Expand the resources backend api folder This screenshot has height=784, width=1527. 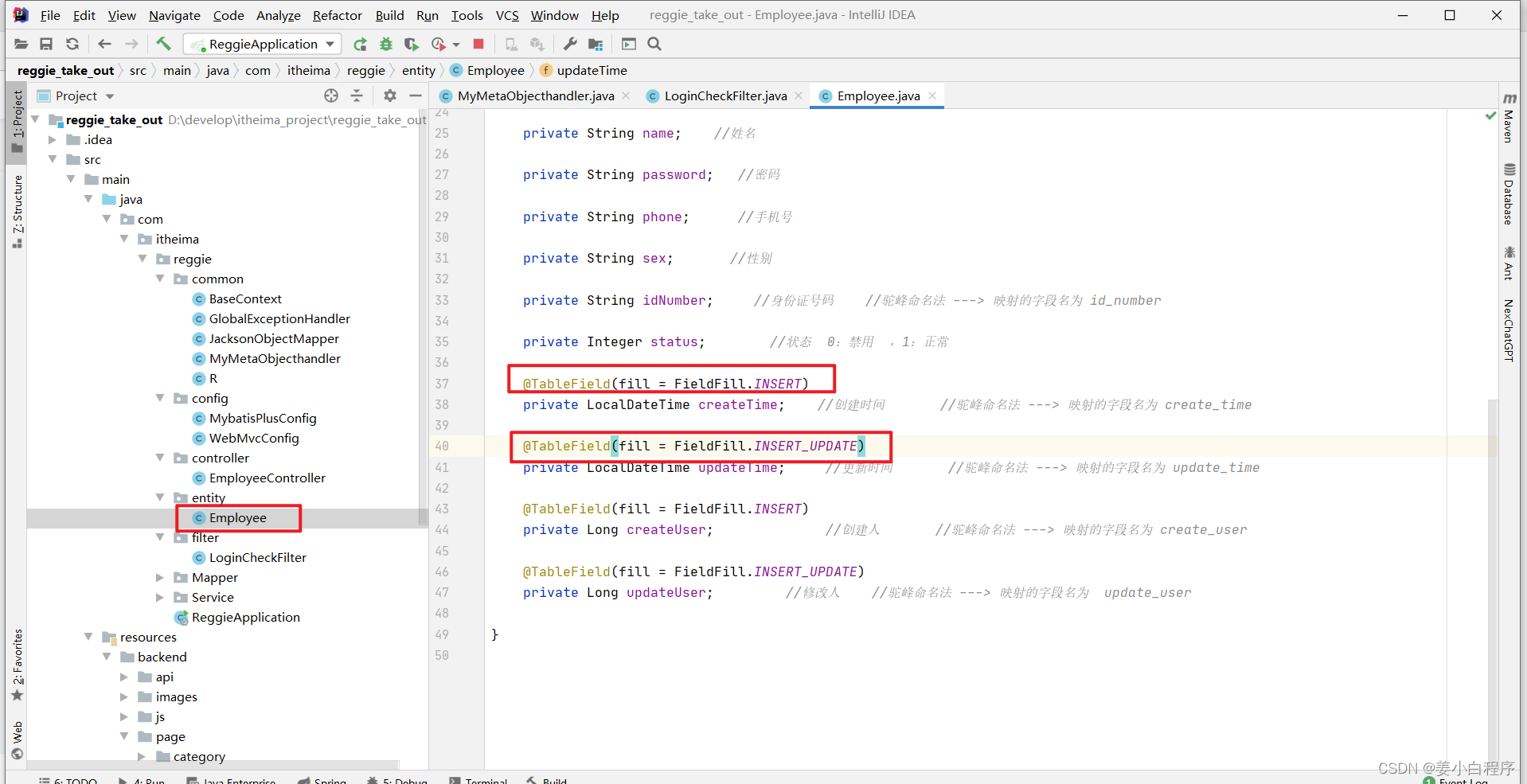click(123, 677)
